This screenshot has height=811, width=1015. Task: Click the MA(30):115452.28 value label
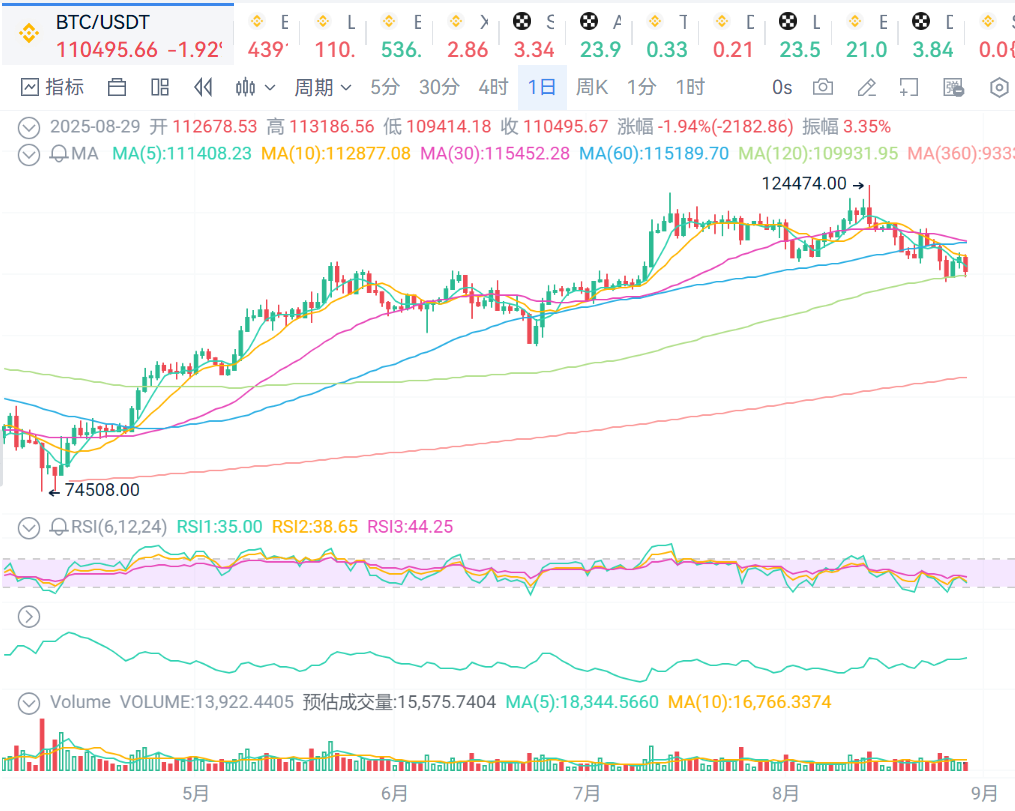tap(495, 154)
